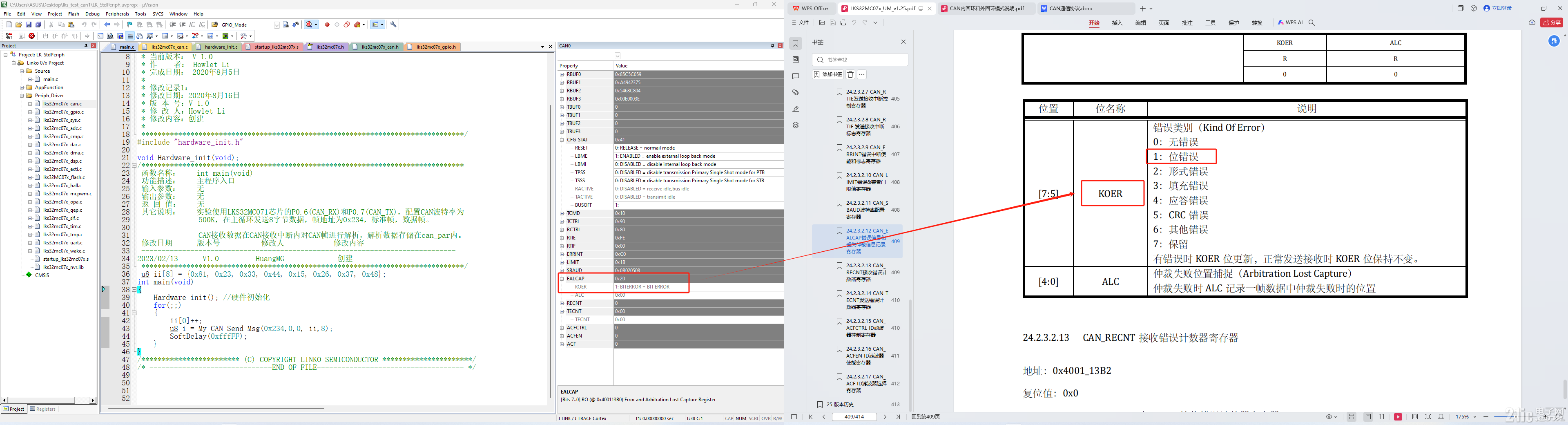The image size is (1568, 425).
Task: Toggle the Registers Window icon in debug toolbar
Action: pos(130,36)
